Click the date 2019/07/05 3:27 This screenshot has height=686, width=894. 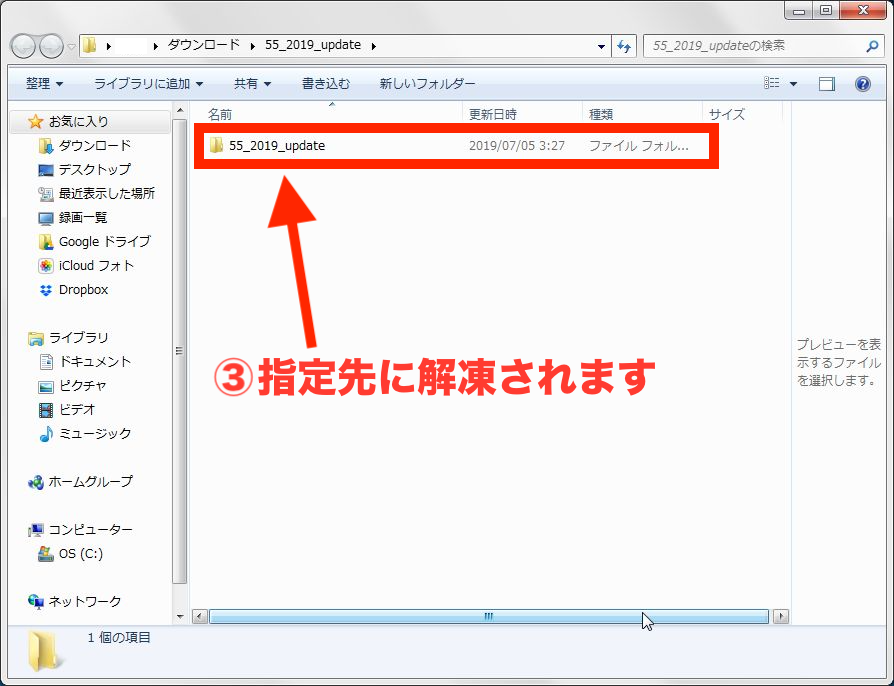pyautogui.click(x=517, y=146)
